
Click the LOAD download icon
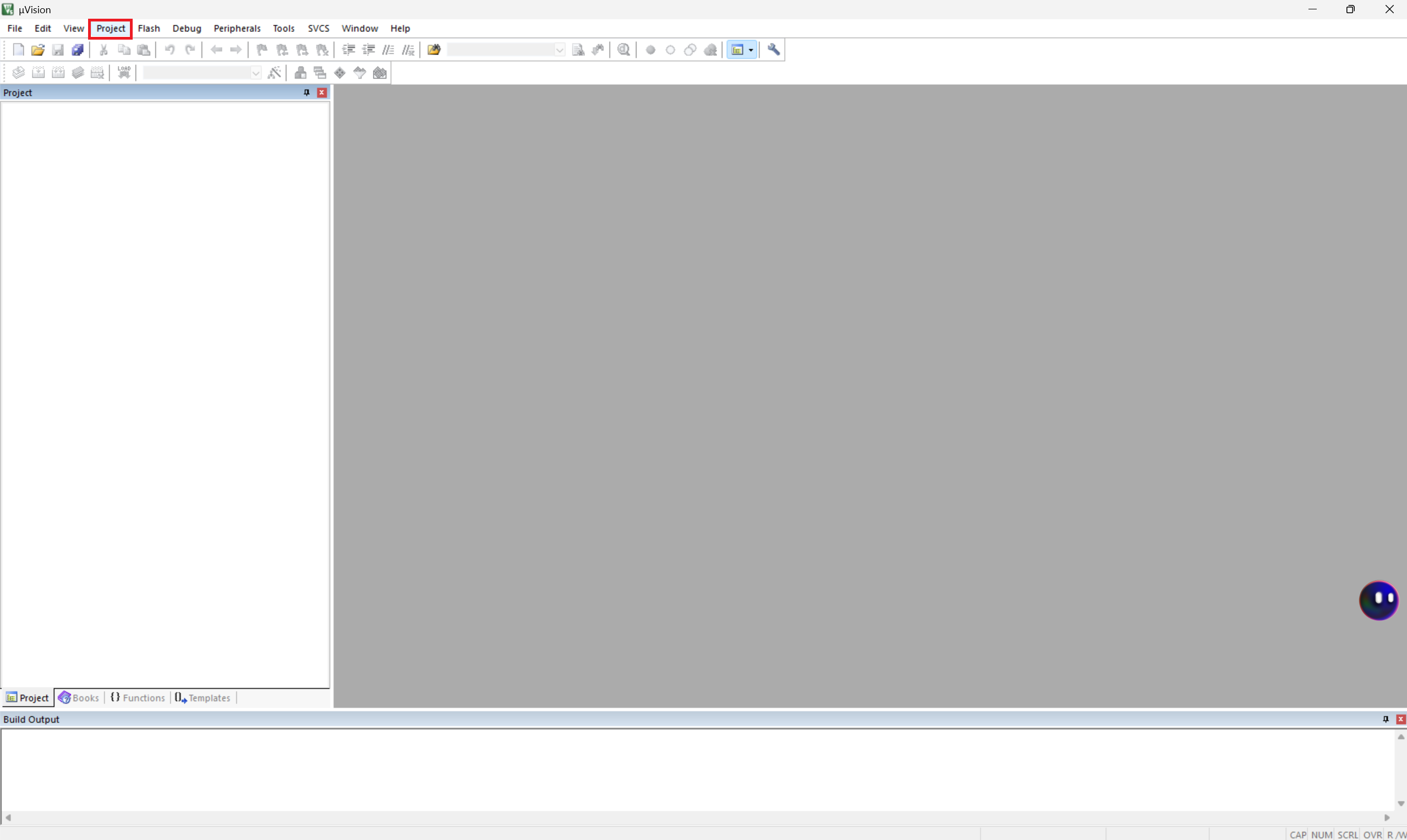click(124, 73)
